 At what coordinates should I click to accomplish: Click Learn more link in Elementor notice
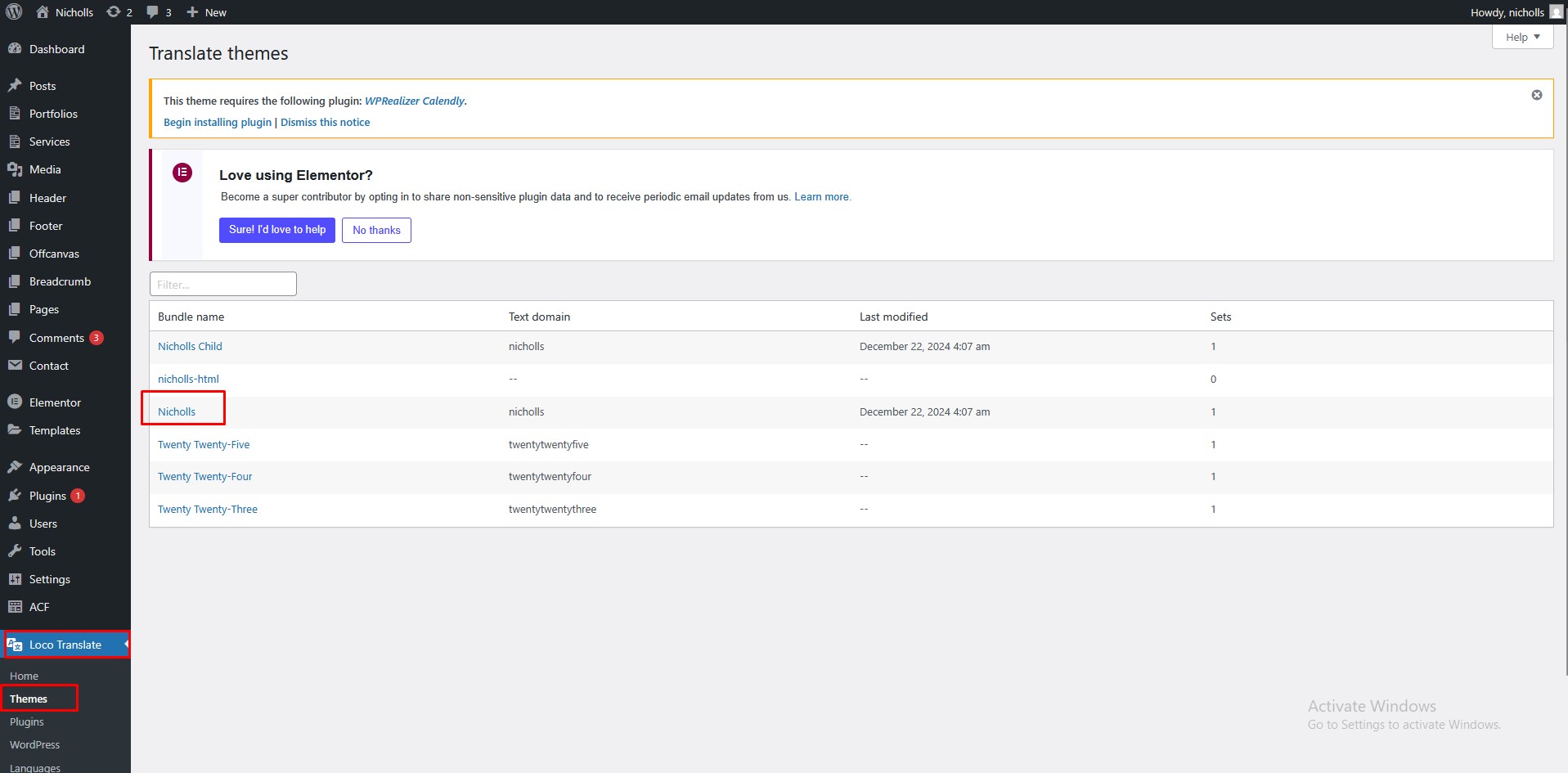(x=822, y=197)
